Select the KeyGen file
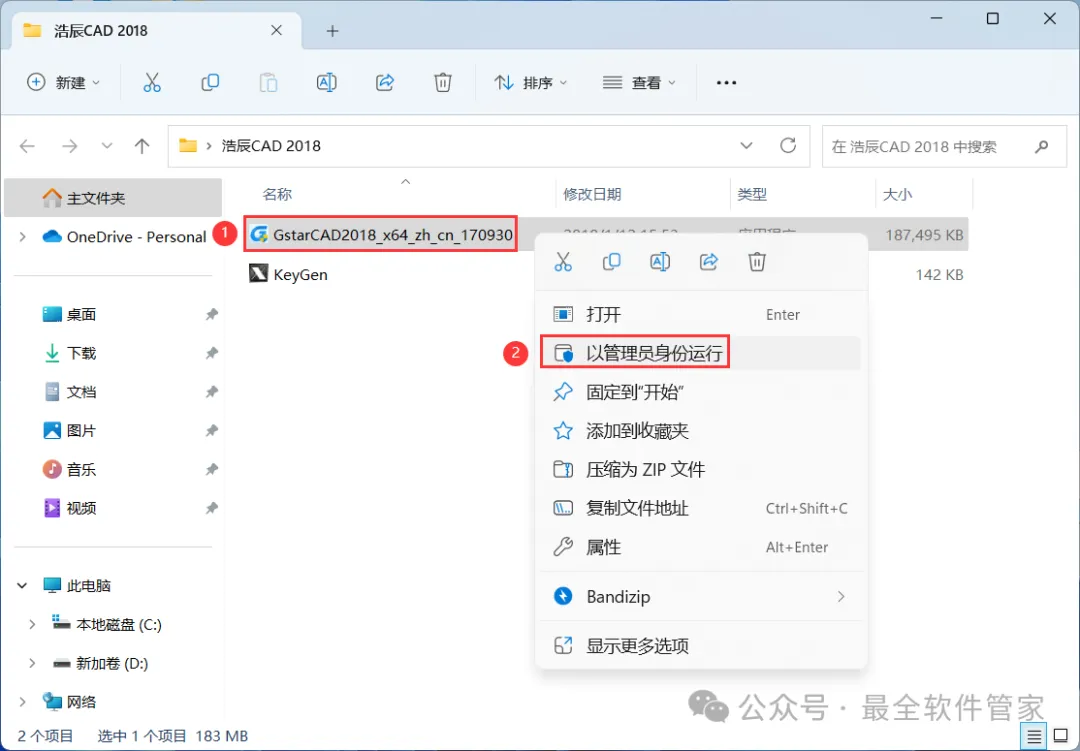Screen dimensions: 1080x751 coord(288,274)
